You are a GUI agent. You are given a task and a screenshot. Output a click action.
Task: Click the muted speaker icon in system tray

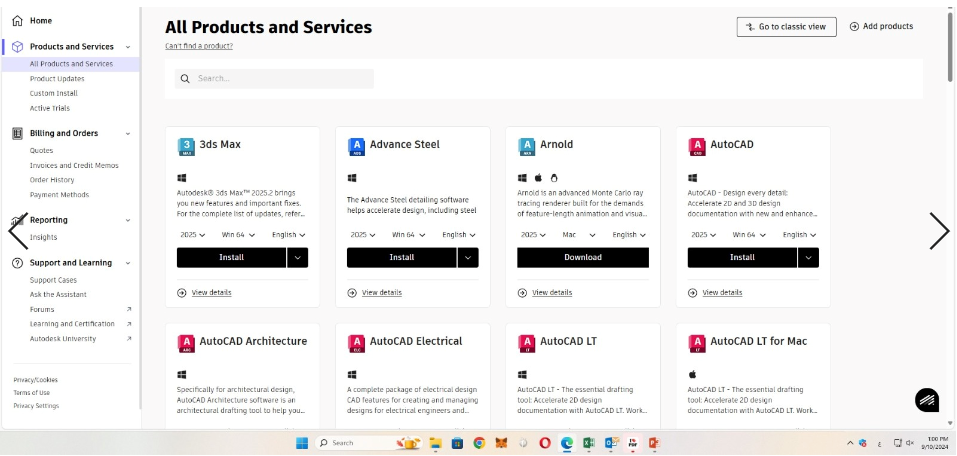pos(910,443)
